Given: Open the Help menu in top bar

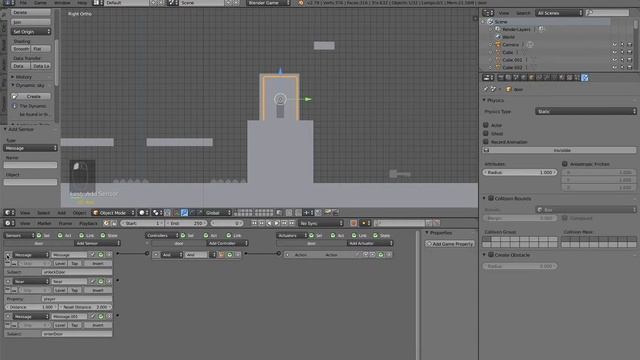Looking at the screenshot, I should (82, 2).
